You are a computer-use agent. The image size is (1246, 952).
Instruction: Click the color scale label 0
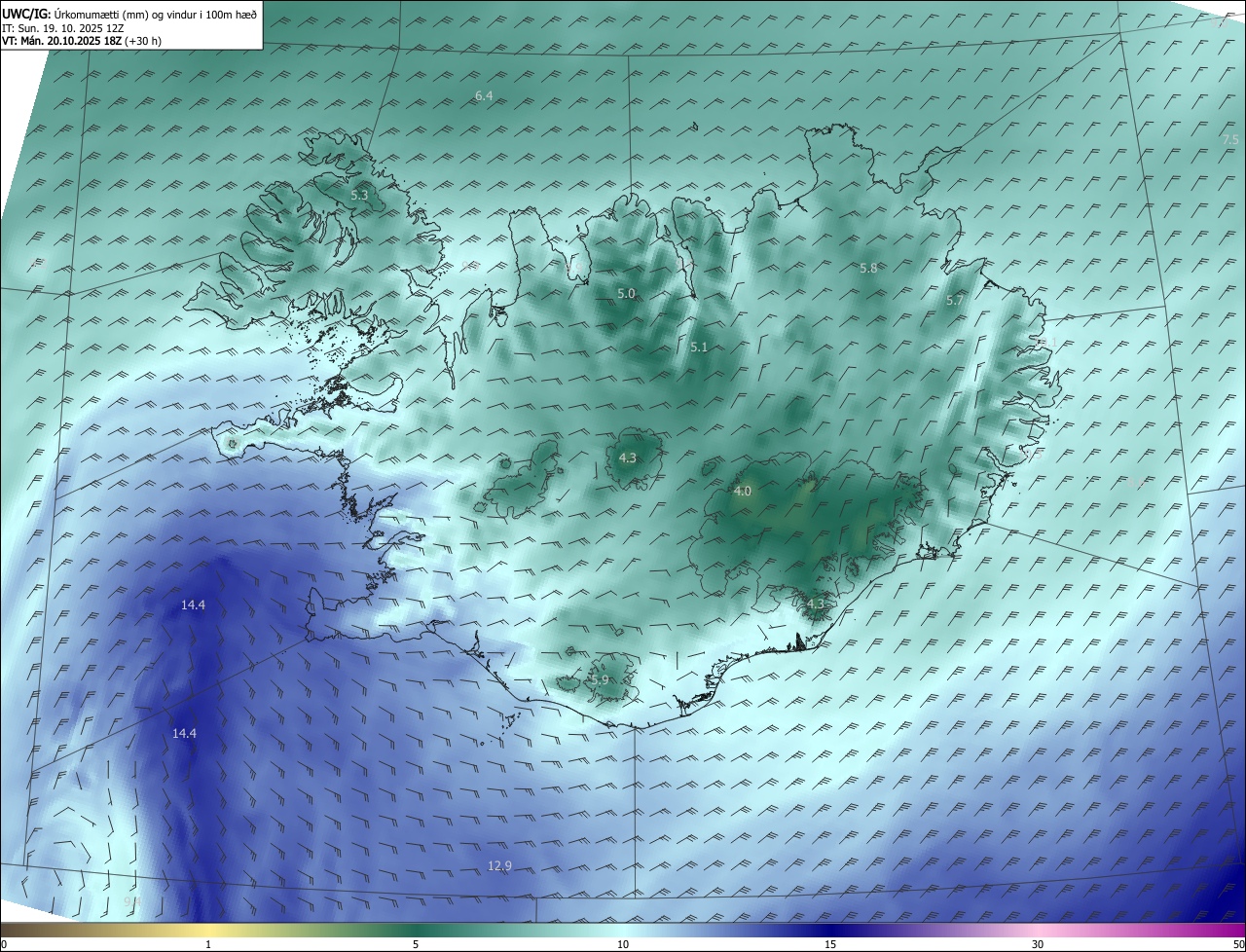[3, 944]
